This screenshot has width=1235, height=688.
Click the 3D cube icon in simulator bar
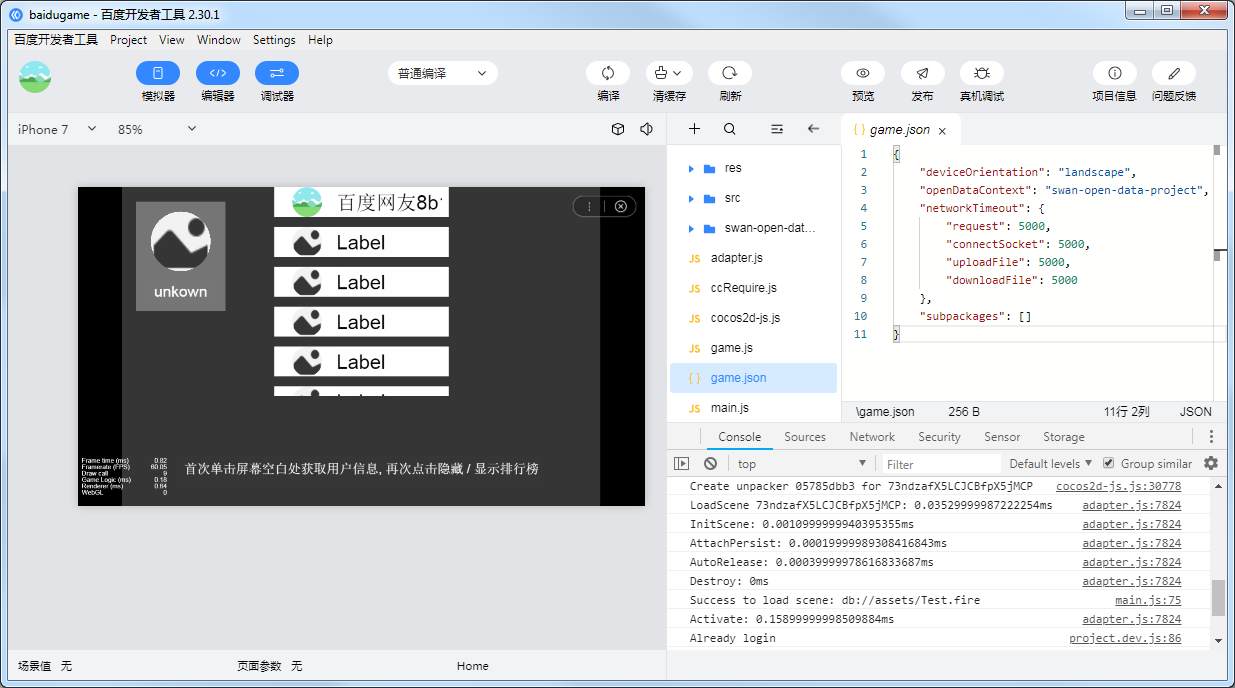pyautogui.click(x=618, y=129)
